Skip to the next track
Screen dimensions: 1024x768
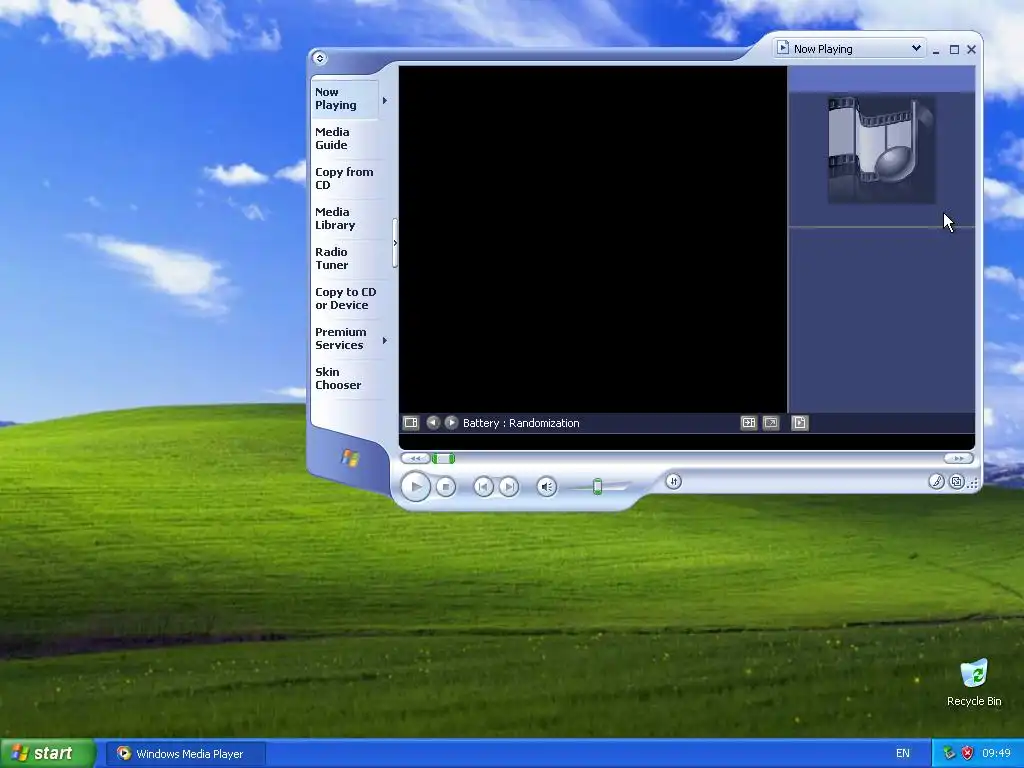point(509,487)
